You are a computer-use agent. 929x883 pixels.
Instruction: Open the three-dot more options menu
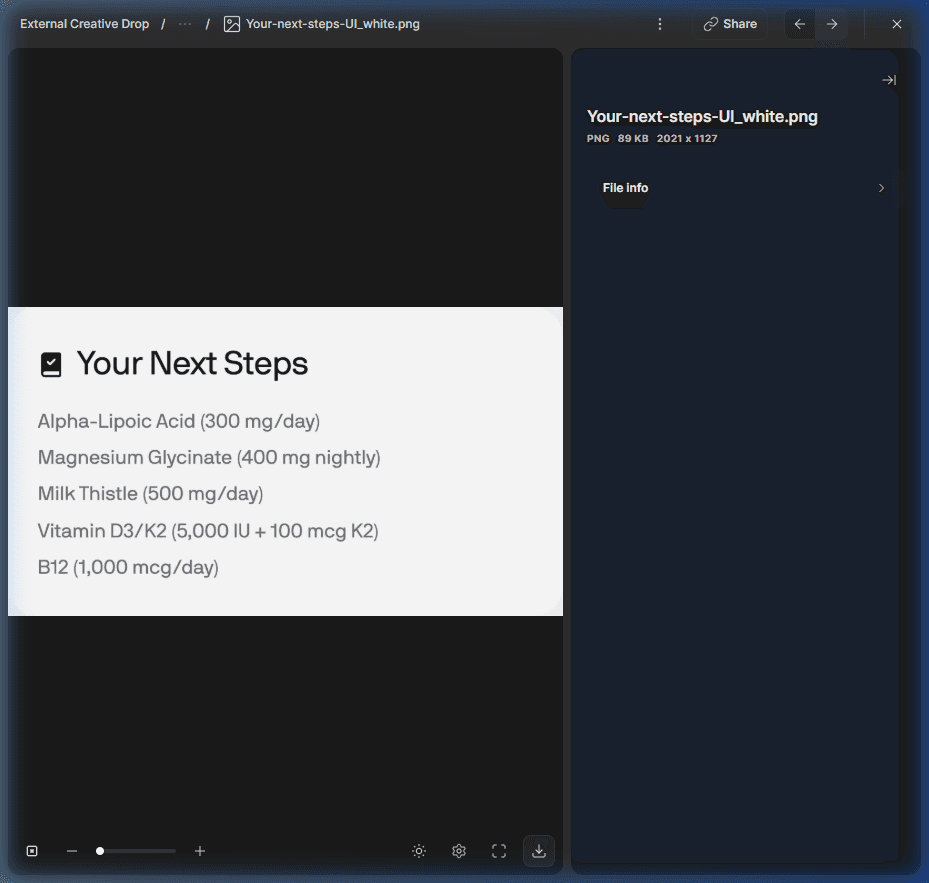(x=660, y=24)
